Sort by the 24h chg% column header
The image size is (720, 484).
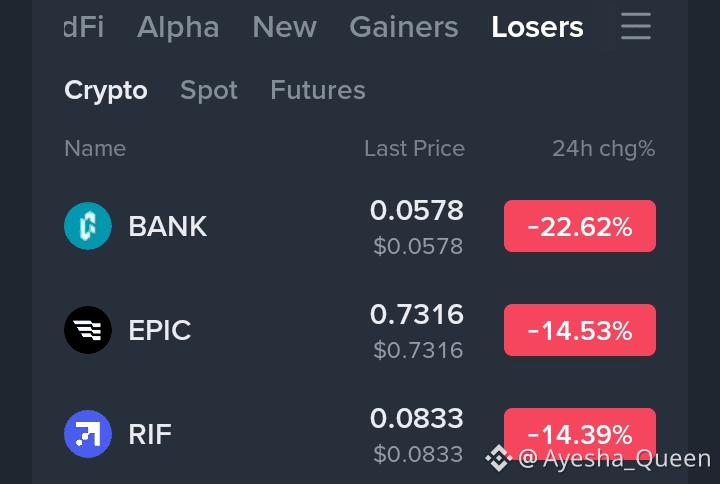[x=603, y=149]
